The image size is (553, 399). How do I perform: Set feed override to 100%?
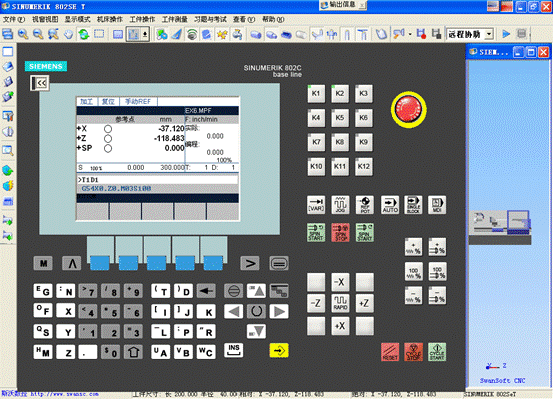coord(413,272)
